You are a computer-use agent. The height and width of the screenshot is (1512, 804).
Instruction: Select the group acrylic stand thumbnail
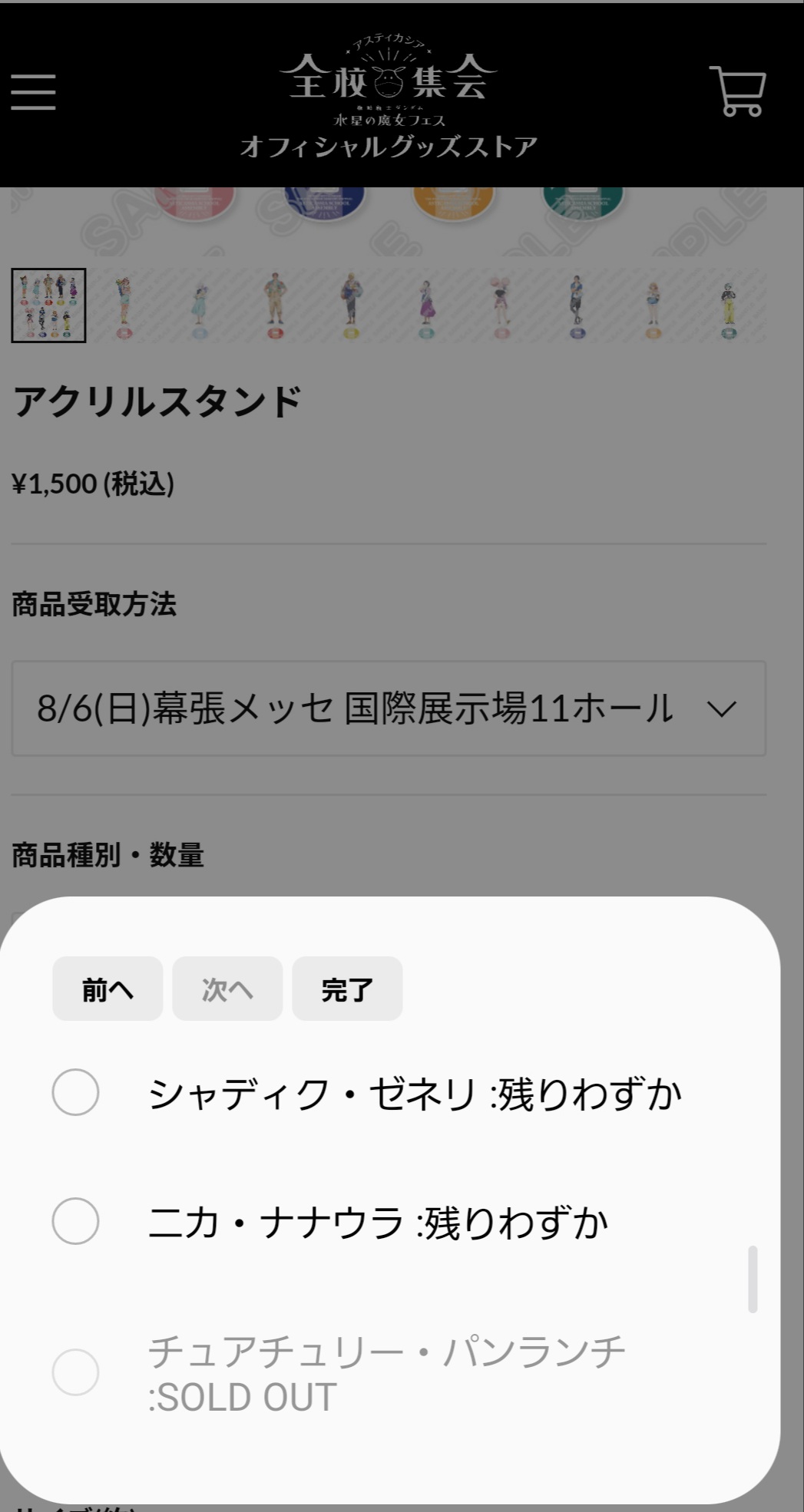48,305
